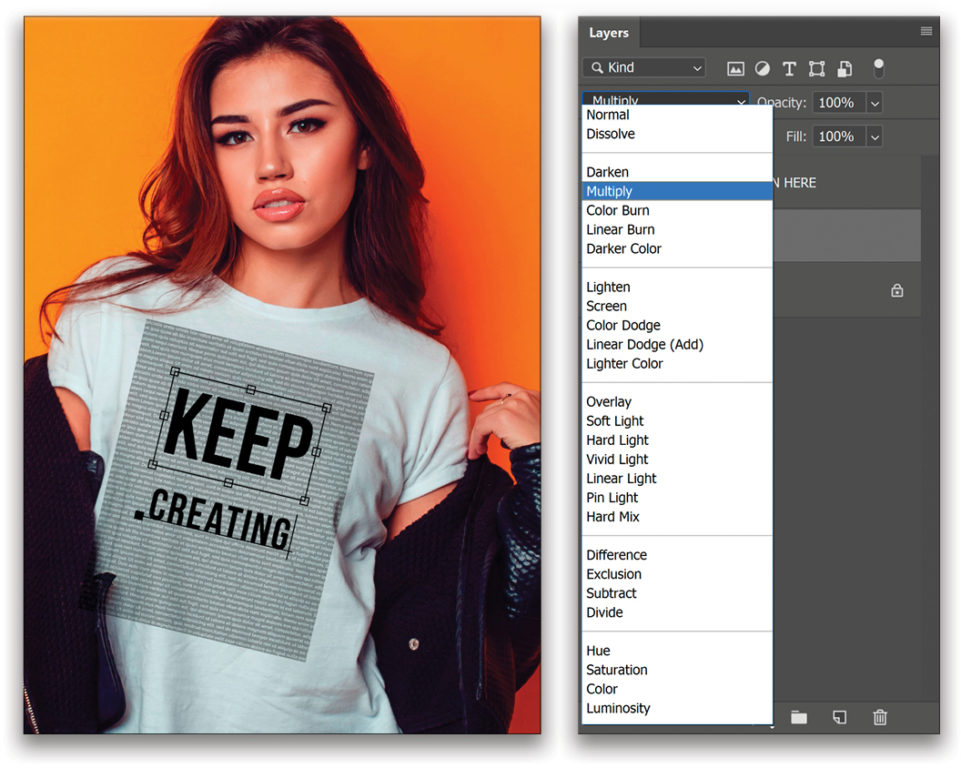Choose Overlay blend mode
Screen dimensions: 961x768
click(x=608, y=401)
